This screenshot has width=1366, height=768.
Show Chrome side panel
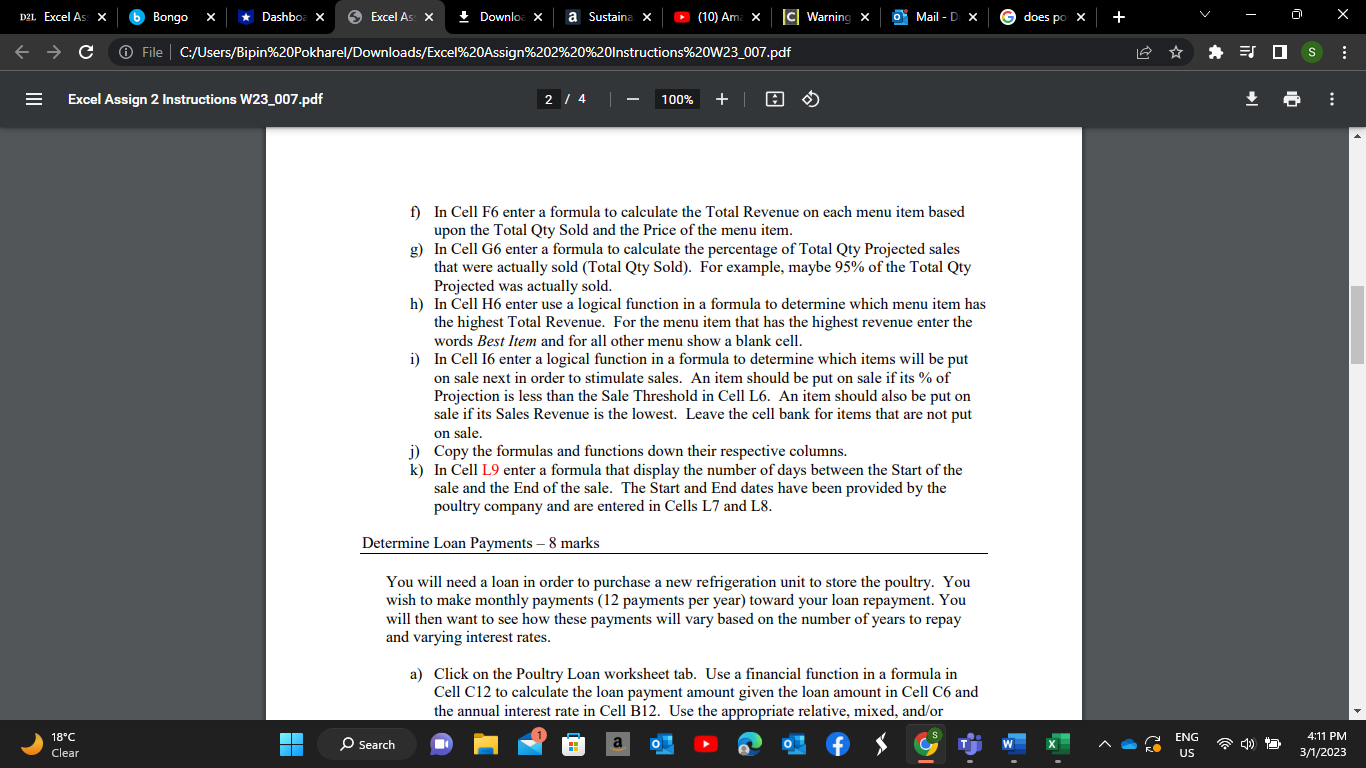1280,52
